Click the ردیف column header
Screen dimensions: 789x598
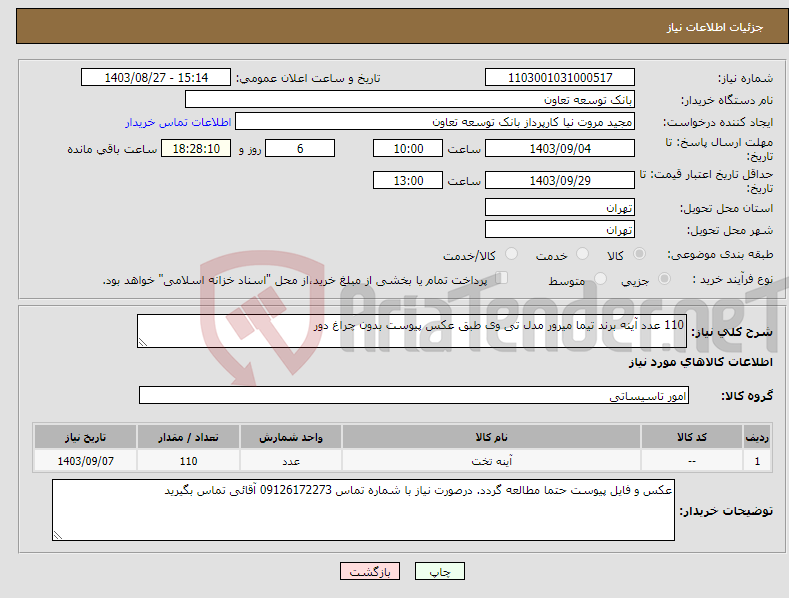(x=757, y=437)
